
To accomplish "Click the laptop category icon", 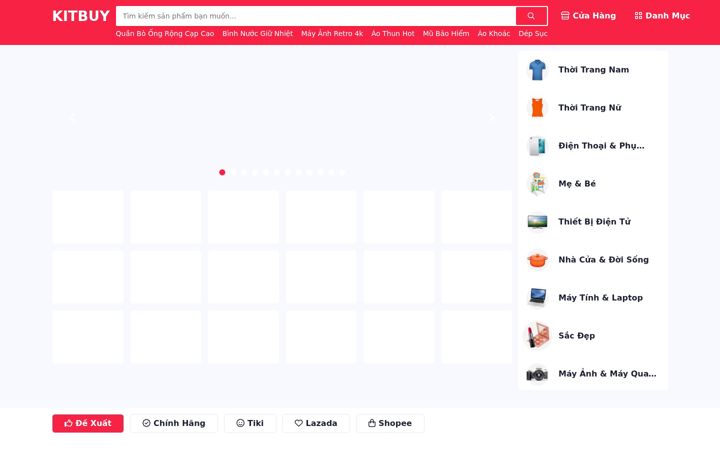I will point(537,298).
